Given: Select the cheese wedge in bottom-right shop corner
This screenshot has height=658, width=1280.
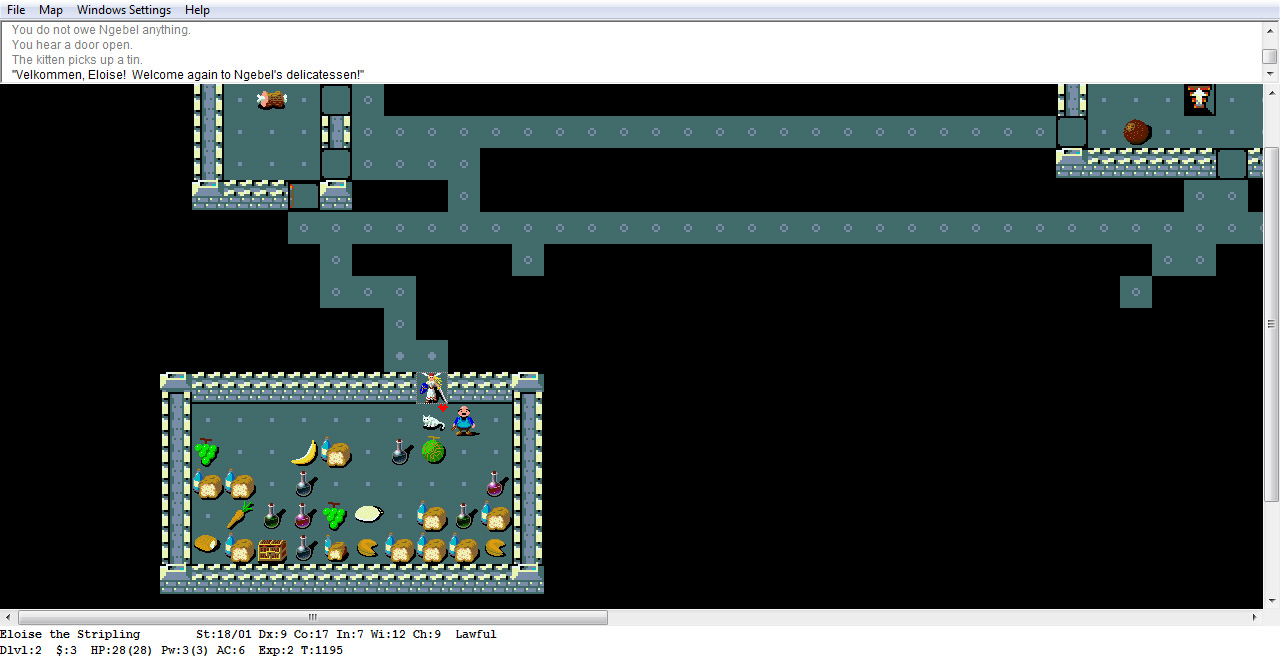Looking at the screenshot, I should pyautogui.click(x=496, y=548).
